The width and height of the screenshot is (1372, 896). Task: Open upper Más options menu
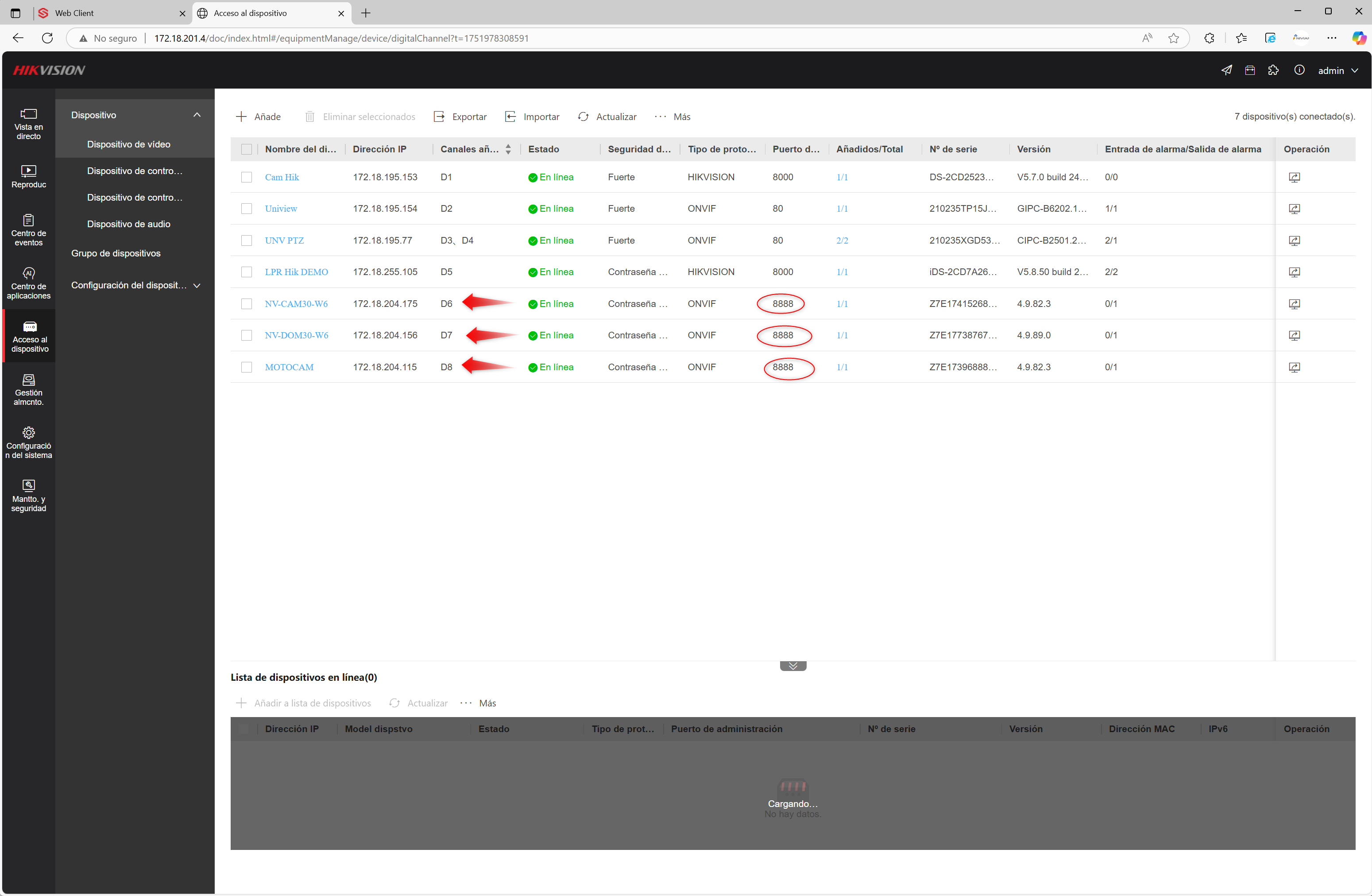pyautogui.click(x=673, y=116)
